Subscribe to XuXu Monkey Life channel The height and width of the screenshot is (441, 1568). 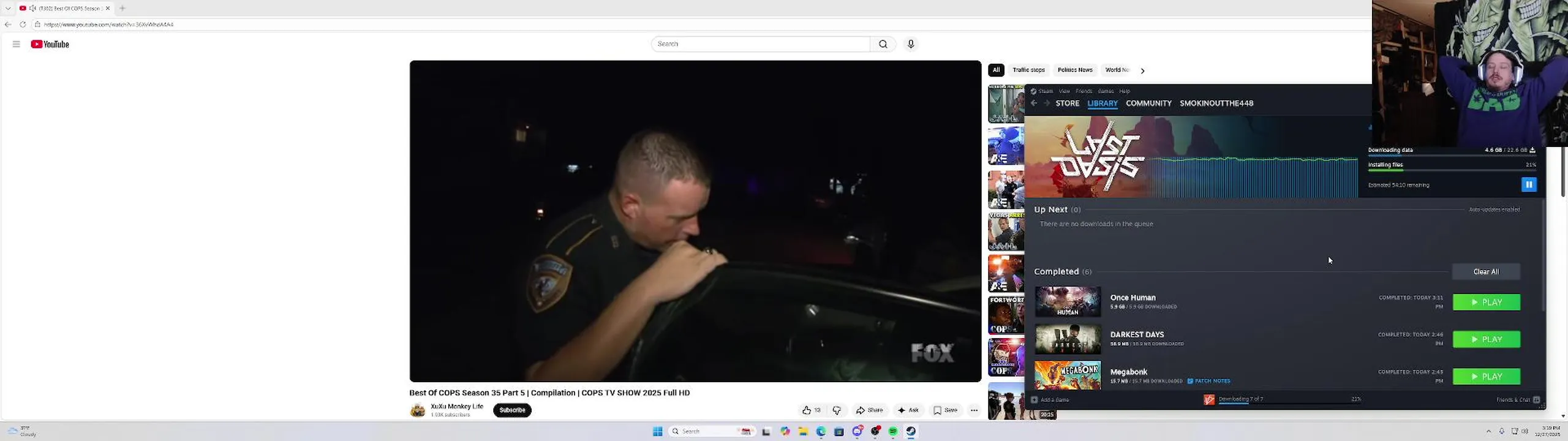[512, 410]
